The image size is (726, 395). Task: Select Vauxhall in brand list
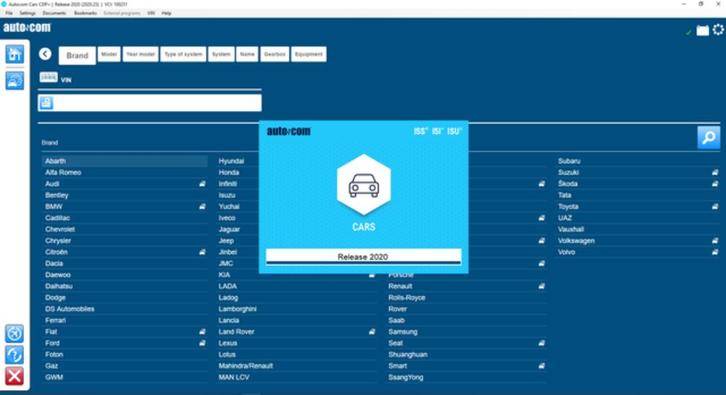(x=571, y=229)
